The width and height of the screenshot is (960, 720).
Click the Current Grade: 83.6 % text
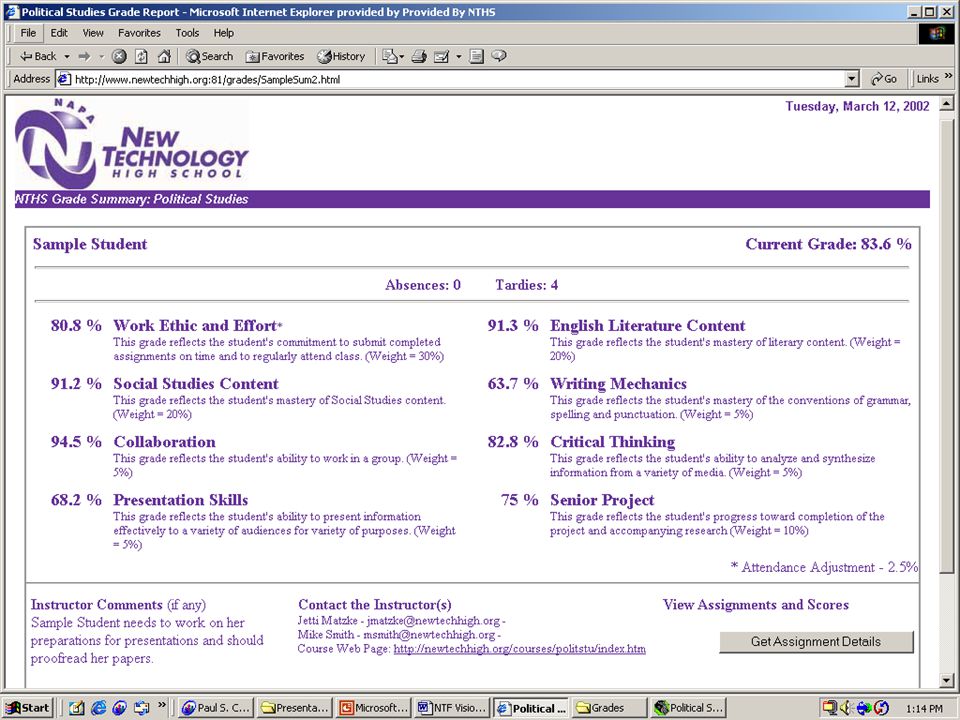[828, 244]
